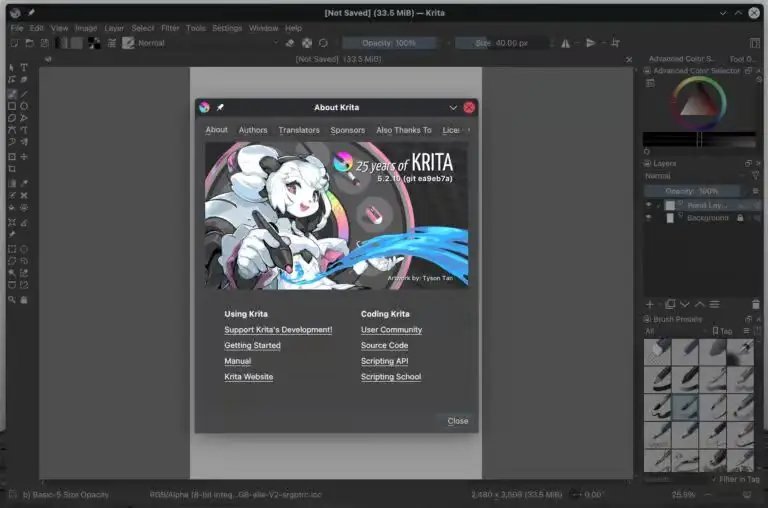Click the Save document toolbar icon
768x508 pixels.
click(45, 43)
